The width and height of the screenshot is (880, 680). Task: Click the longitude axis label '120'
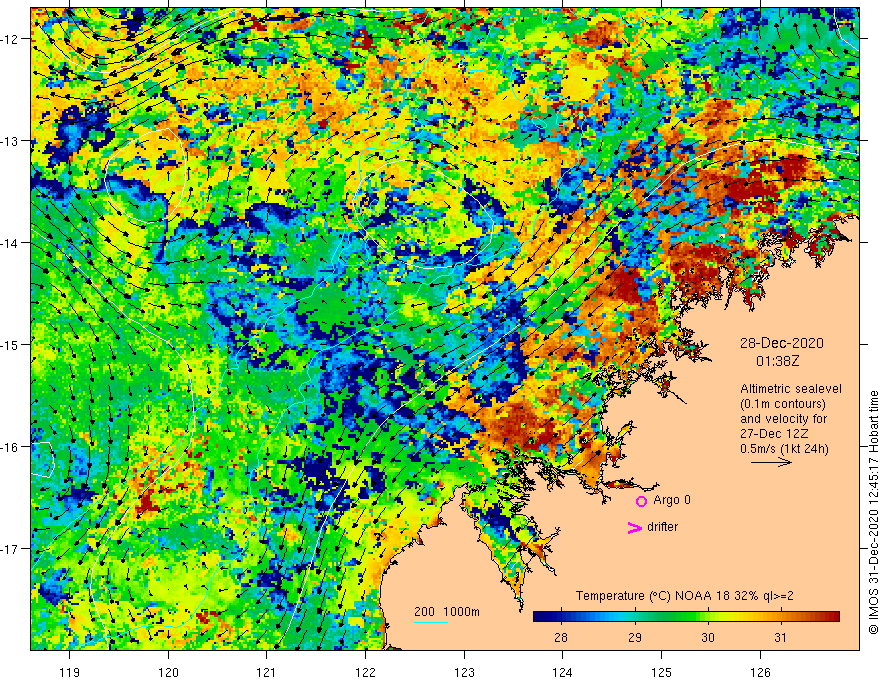[168, 672]
